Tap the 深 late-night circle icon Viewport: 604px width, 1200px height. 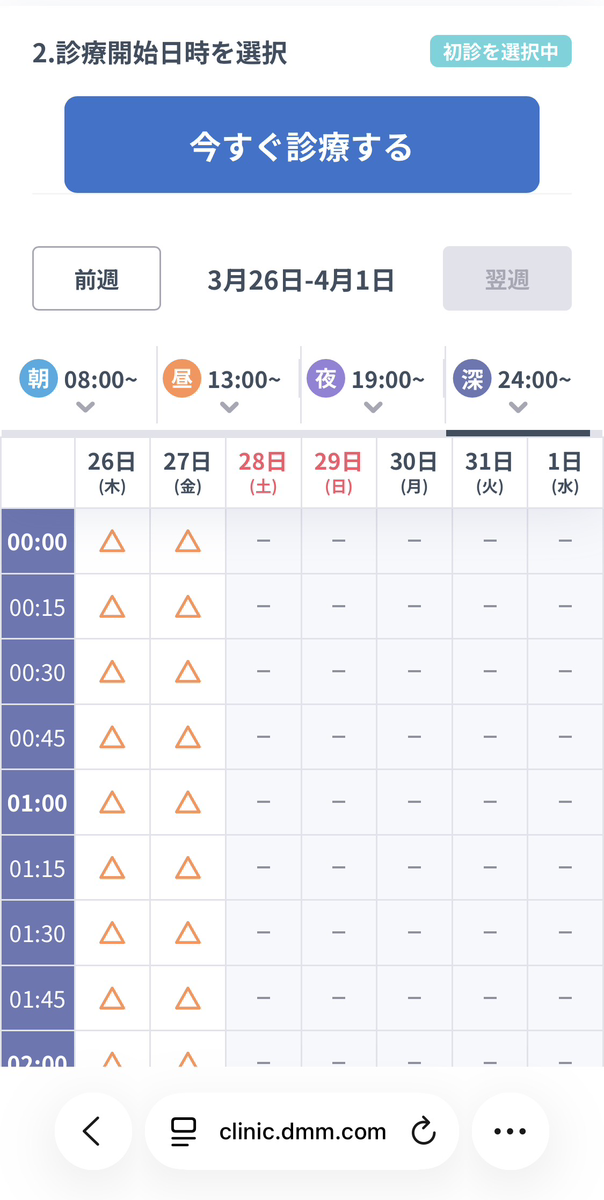click(x=470, y=379)
